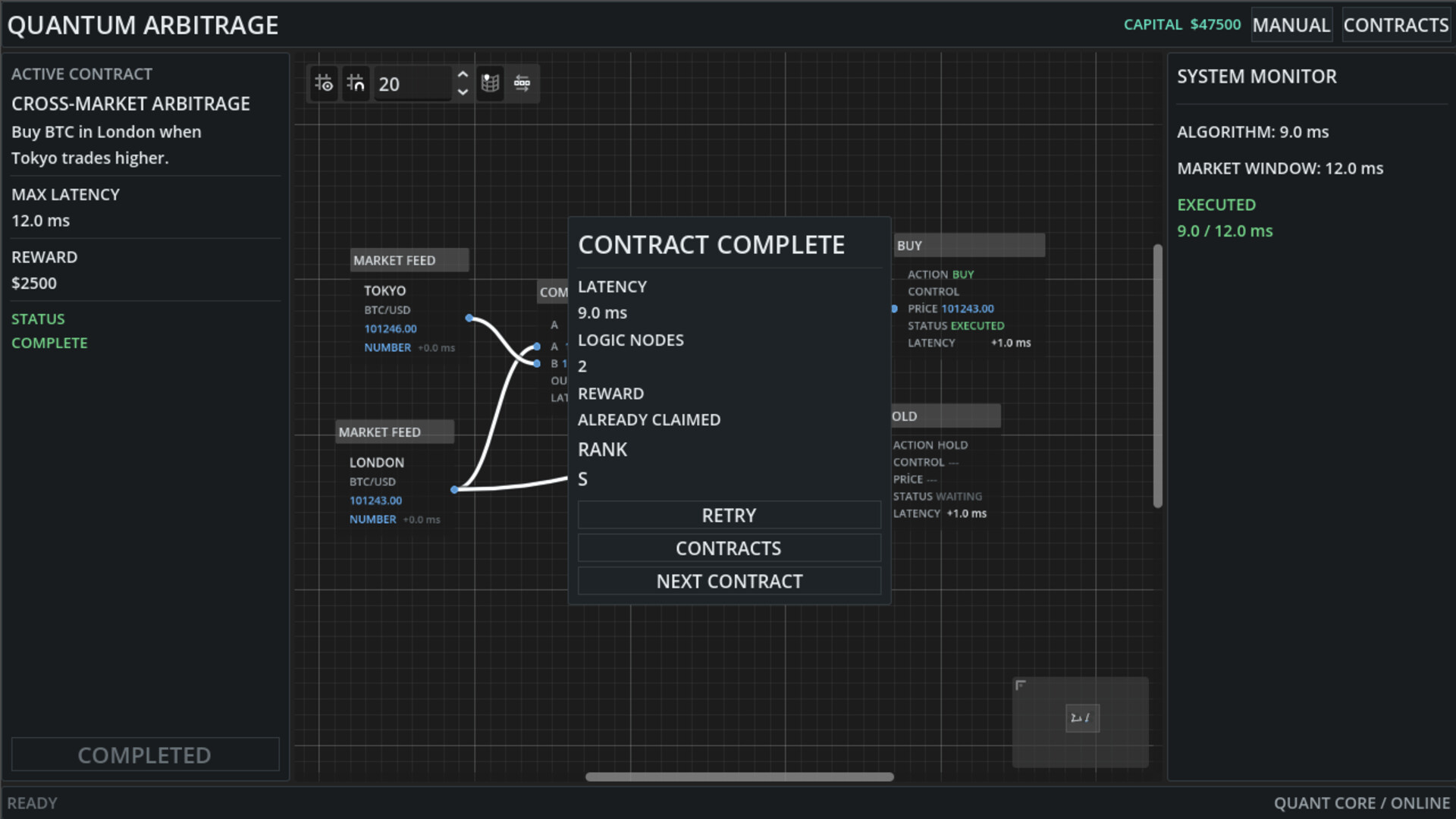Click RETRY in the Contract Complete dialog
1456x819 pixels.
coord(729,515)
